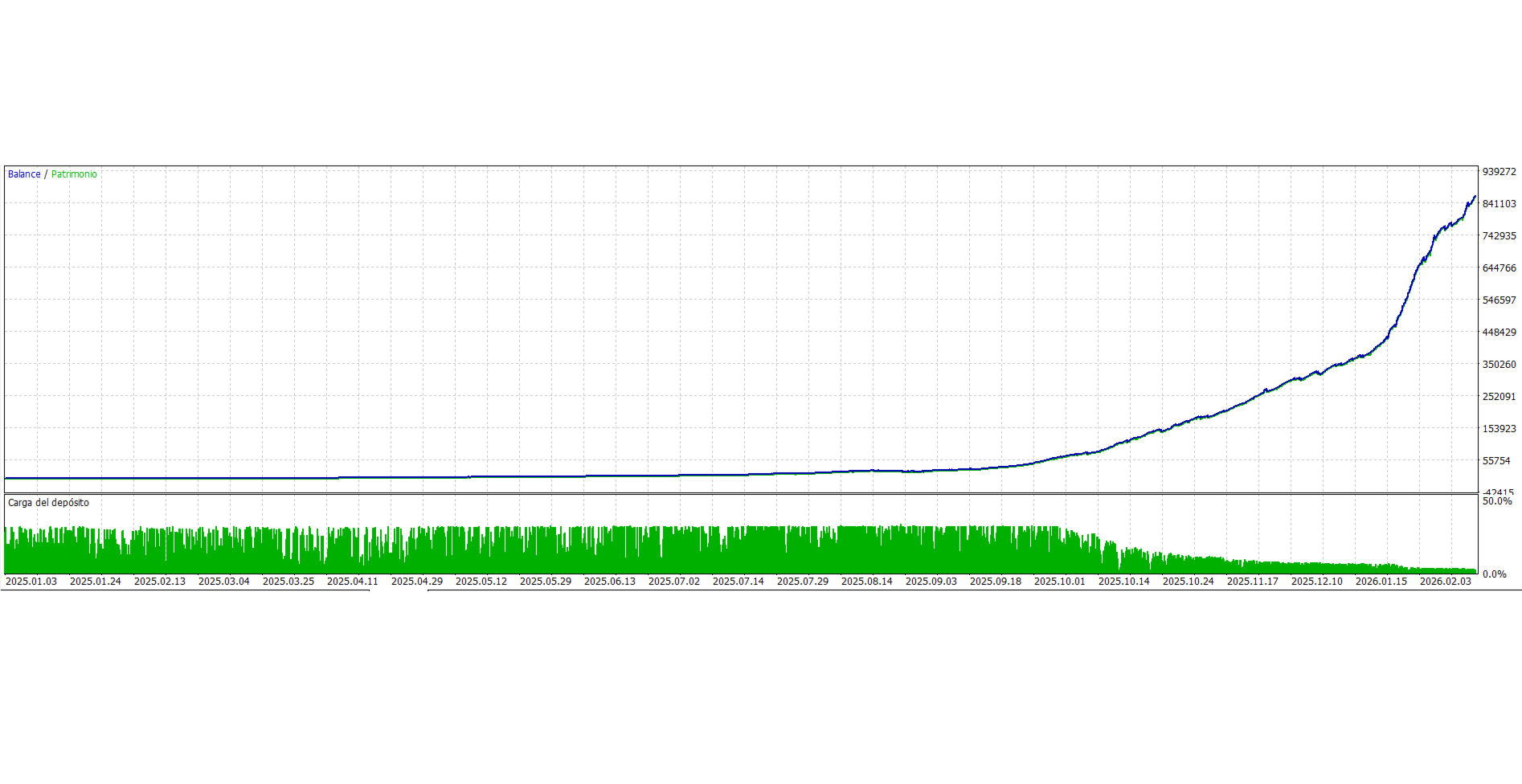1522x784 pixels.
Task: Click the green "Patrimonio" legend label
Action: coord(74,174)
